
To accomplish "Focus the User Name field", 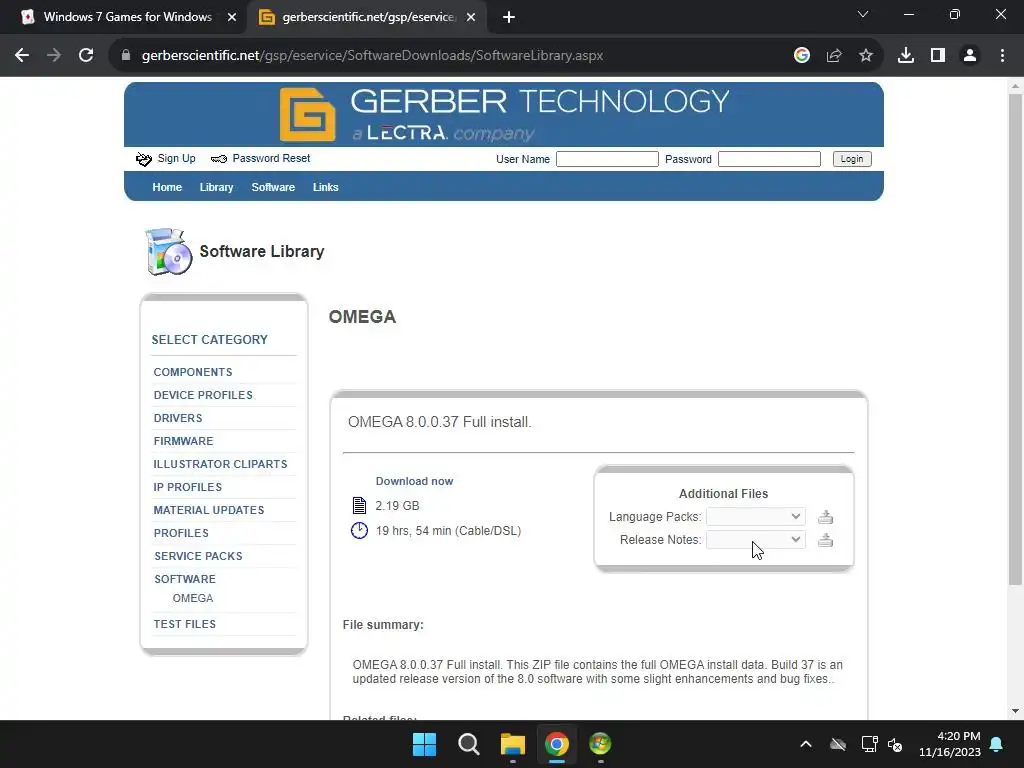I will click(607, 159).
